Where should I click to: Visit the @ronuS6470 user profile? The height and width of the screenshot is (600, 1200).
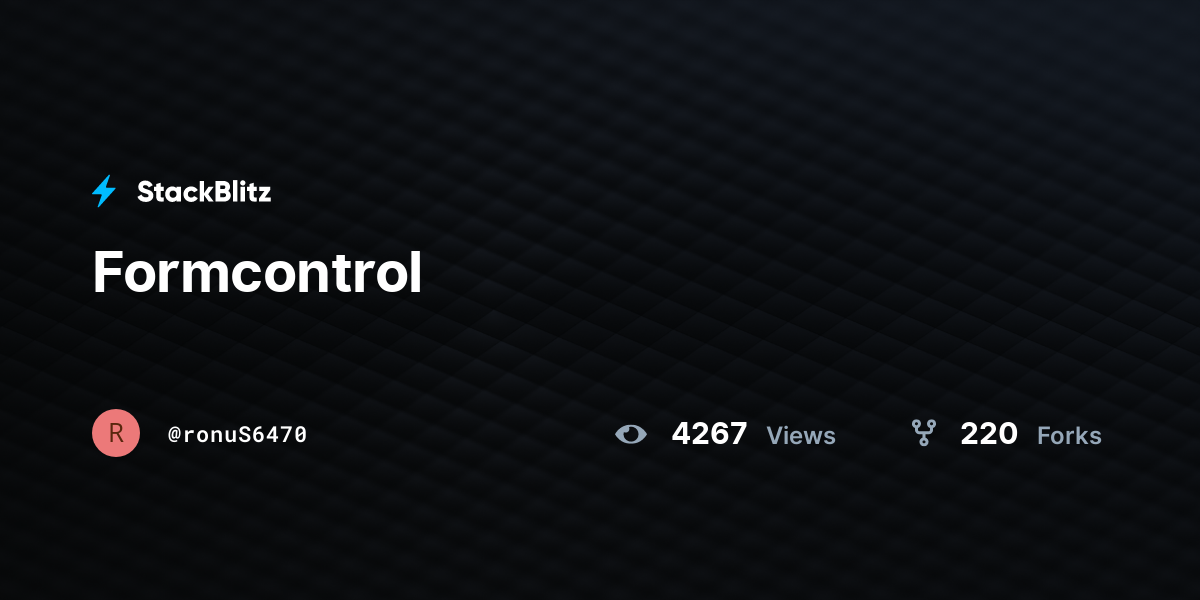[237, 434]
